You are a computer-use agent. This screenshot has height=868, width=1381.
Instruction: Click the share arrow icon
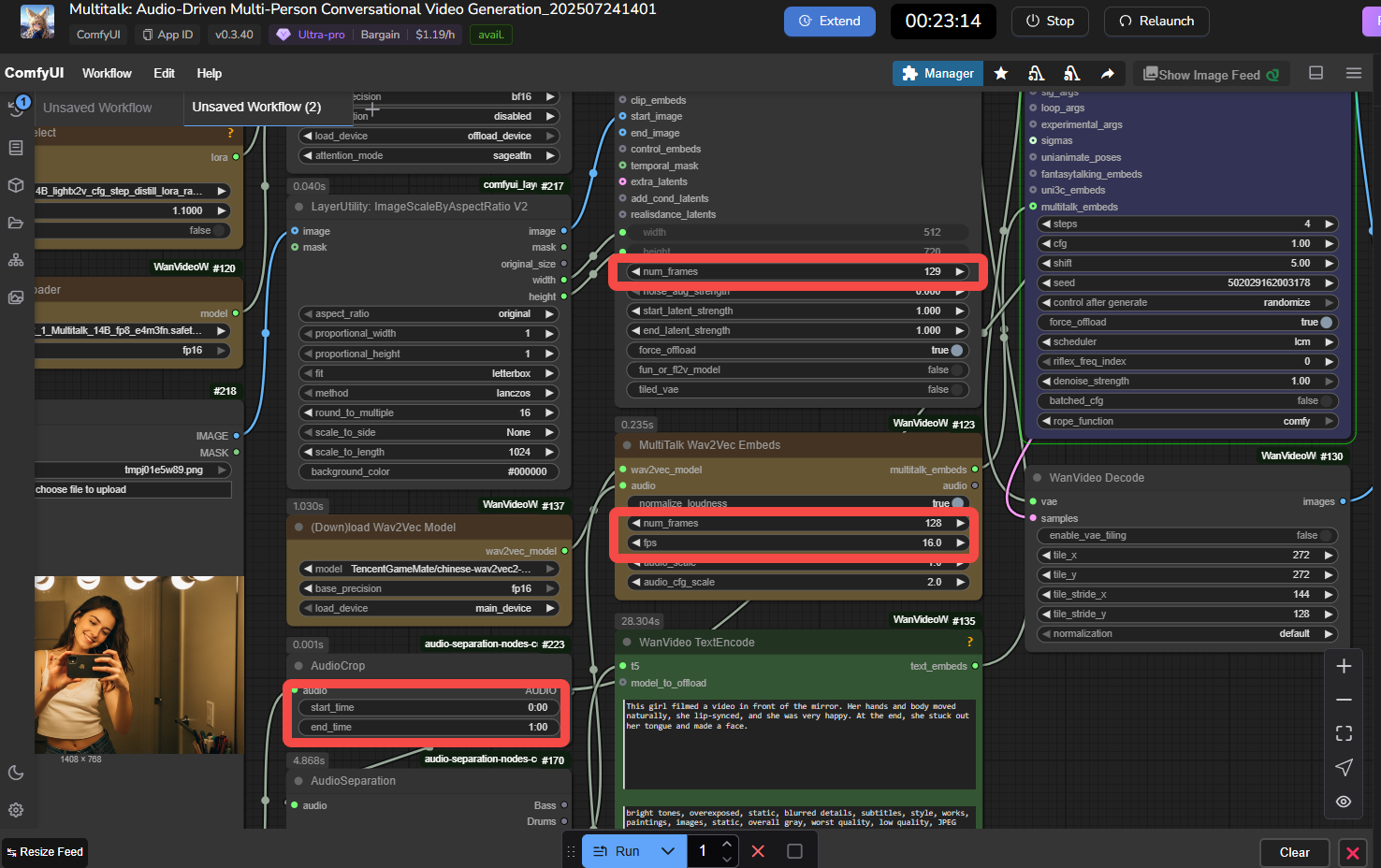1108,73
